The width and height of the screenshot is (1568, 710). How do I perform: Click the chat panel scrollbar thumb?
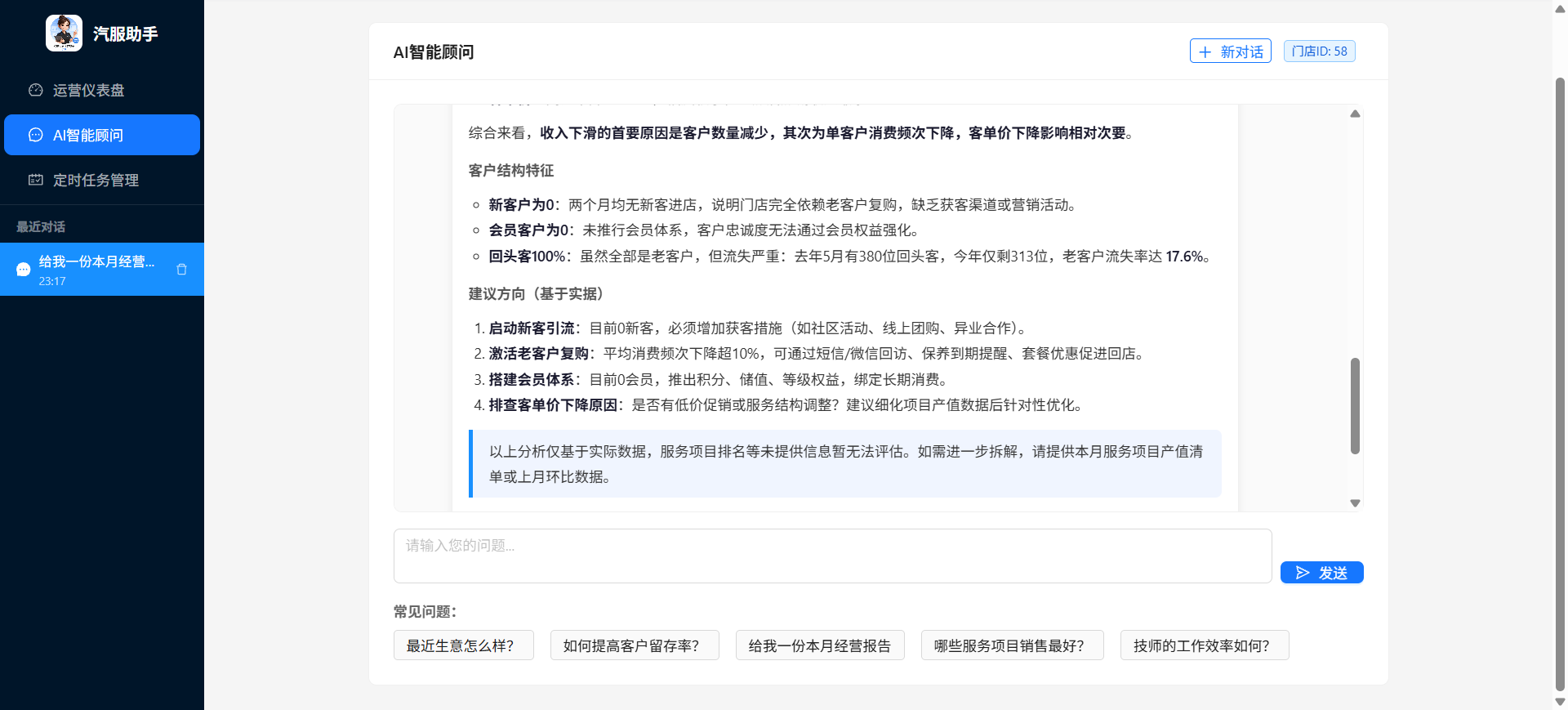[1355, 405]
